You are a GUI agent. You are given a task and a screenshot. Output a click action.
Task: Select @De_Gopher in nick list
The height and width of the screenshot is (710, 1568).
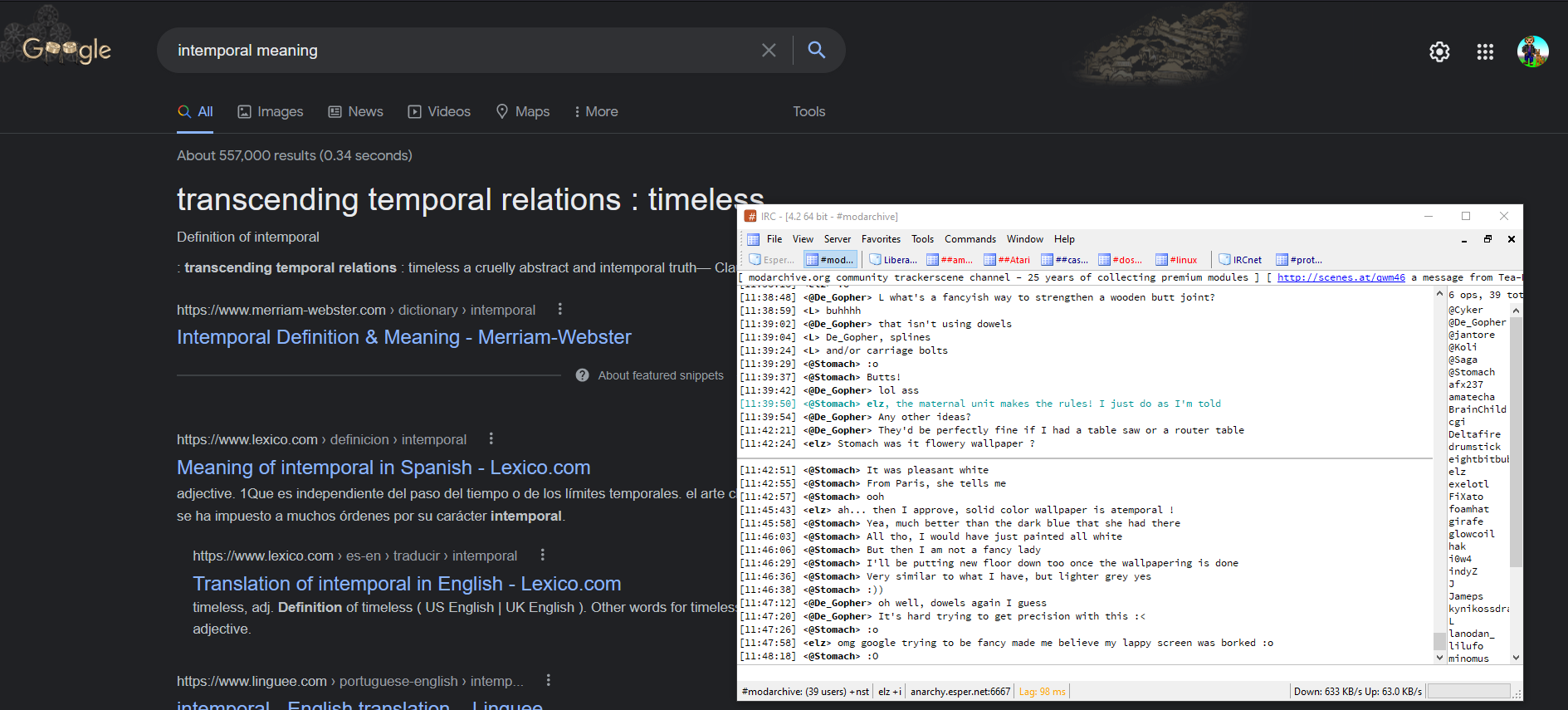pyautogui.click(x=1477, y=322)
